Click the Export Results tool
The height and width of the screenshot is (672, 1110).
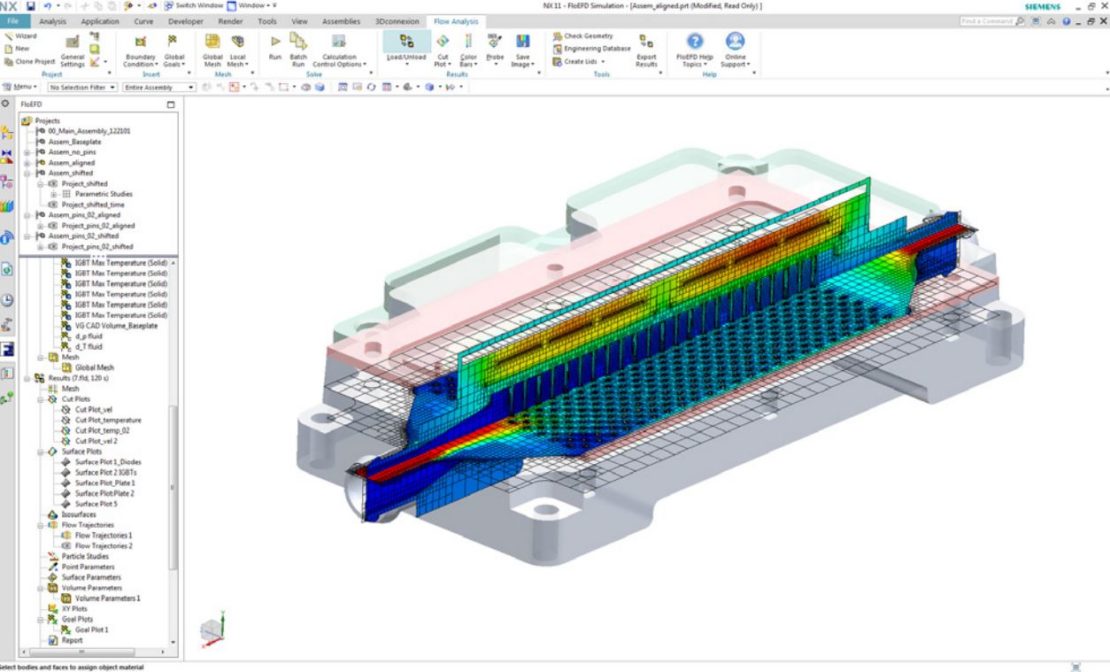[x=646, y=48]
